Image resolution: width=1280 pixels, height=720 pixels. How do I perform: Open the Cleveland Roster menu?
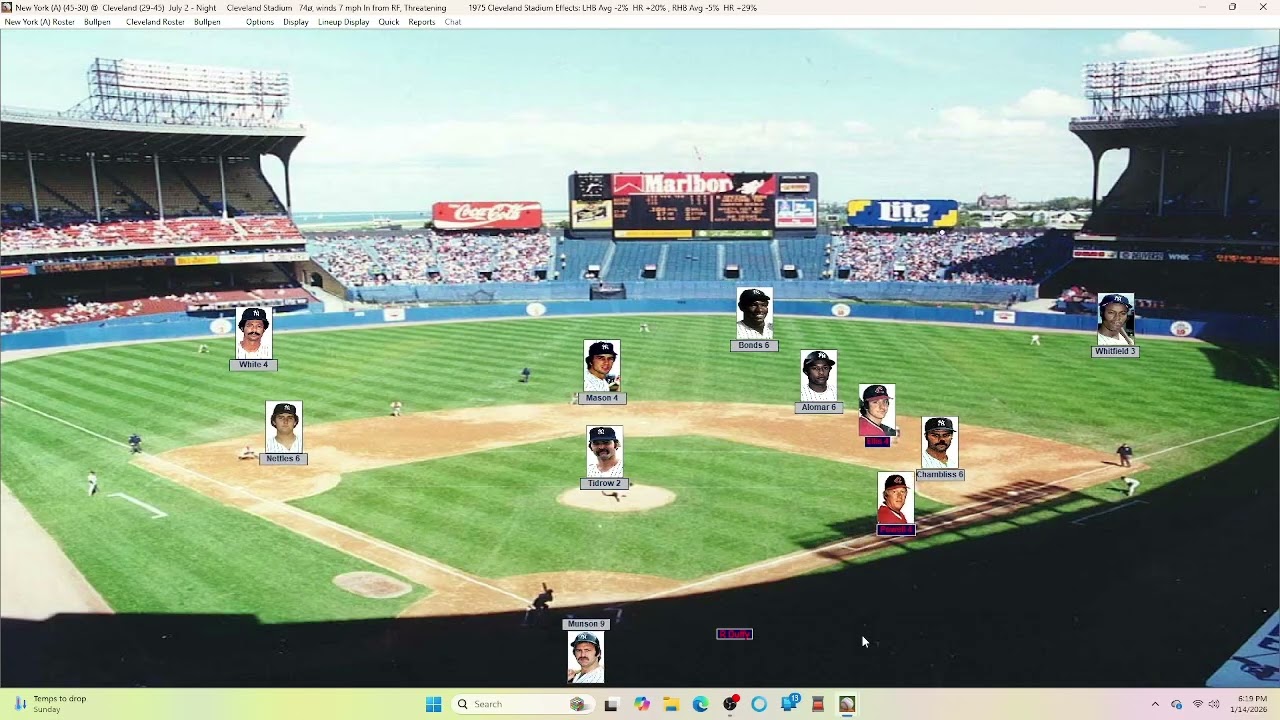click(155, 22)
